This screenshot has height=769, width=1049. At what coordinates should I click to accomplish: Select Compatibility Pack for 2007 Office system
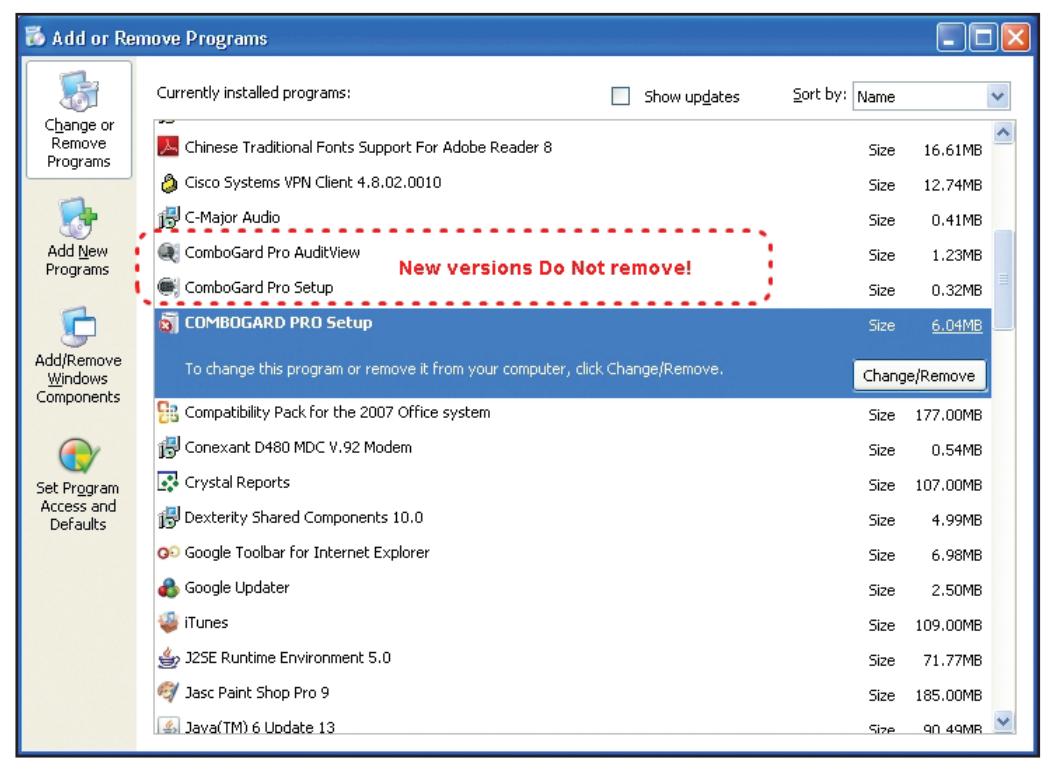[x=573, y=412]
